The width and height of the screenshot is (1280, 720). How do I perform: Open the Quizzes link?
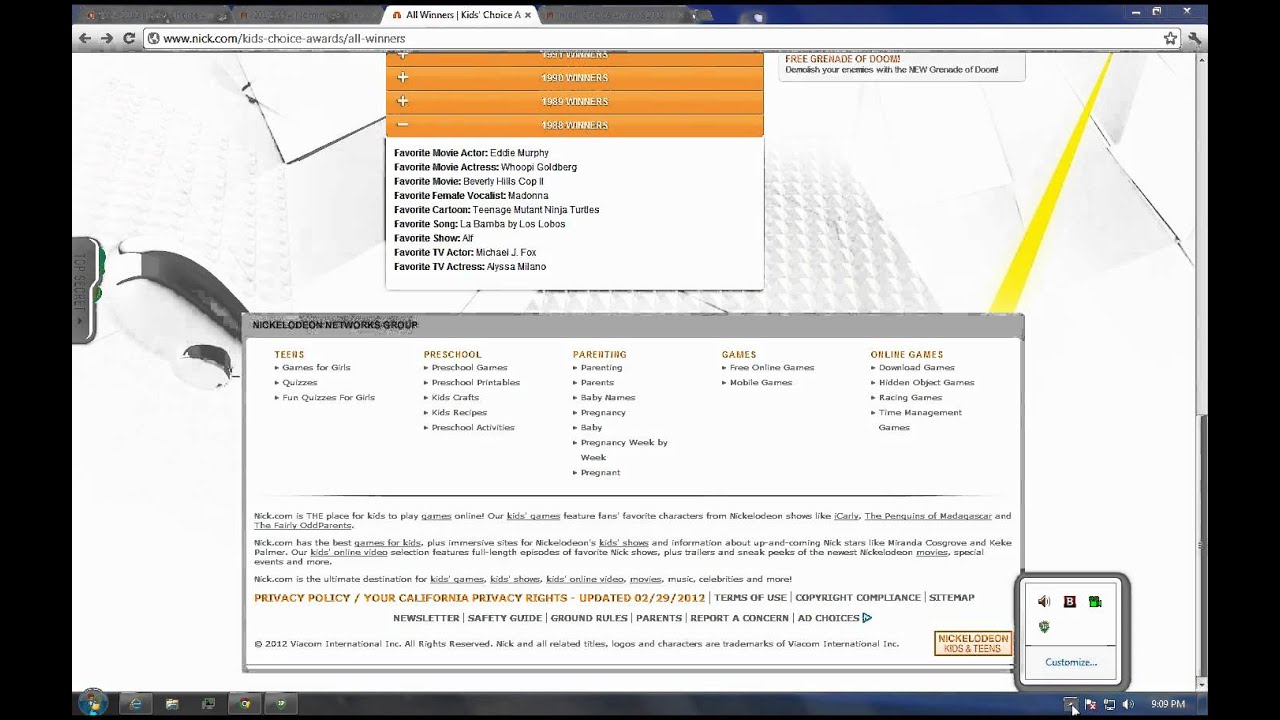coord(299,382)
